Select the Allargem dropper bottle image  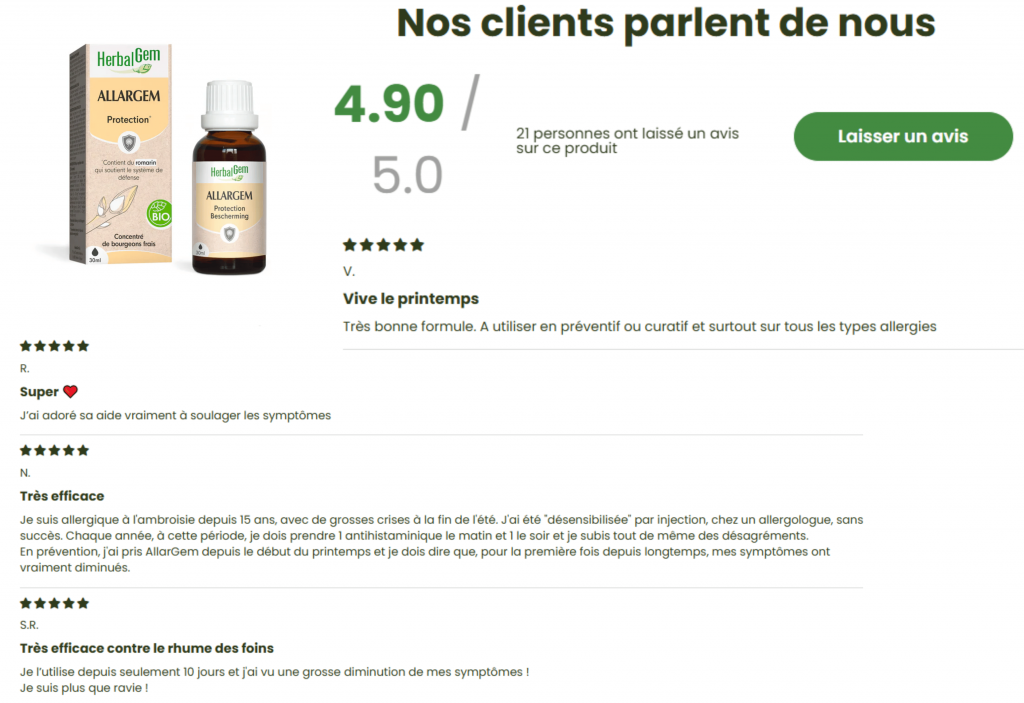click(x=229, y=177)
